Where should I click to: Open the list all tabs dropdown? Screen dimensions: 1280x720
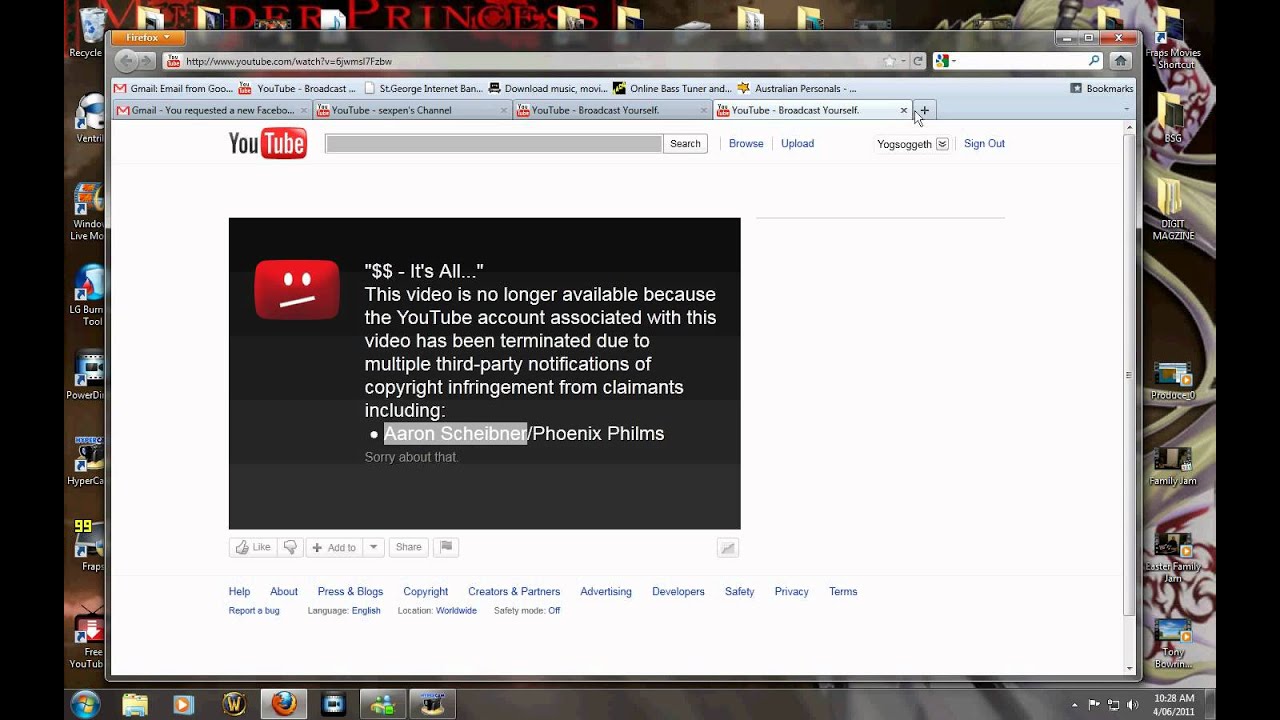point(1127,110)
